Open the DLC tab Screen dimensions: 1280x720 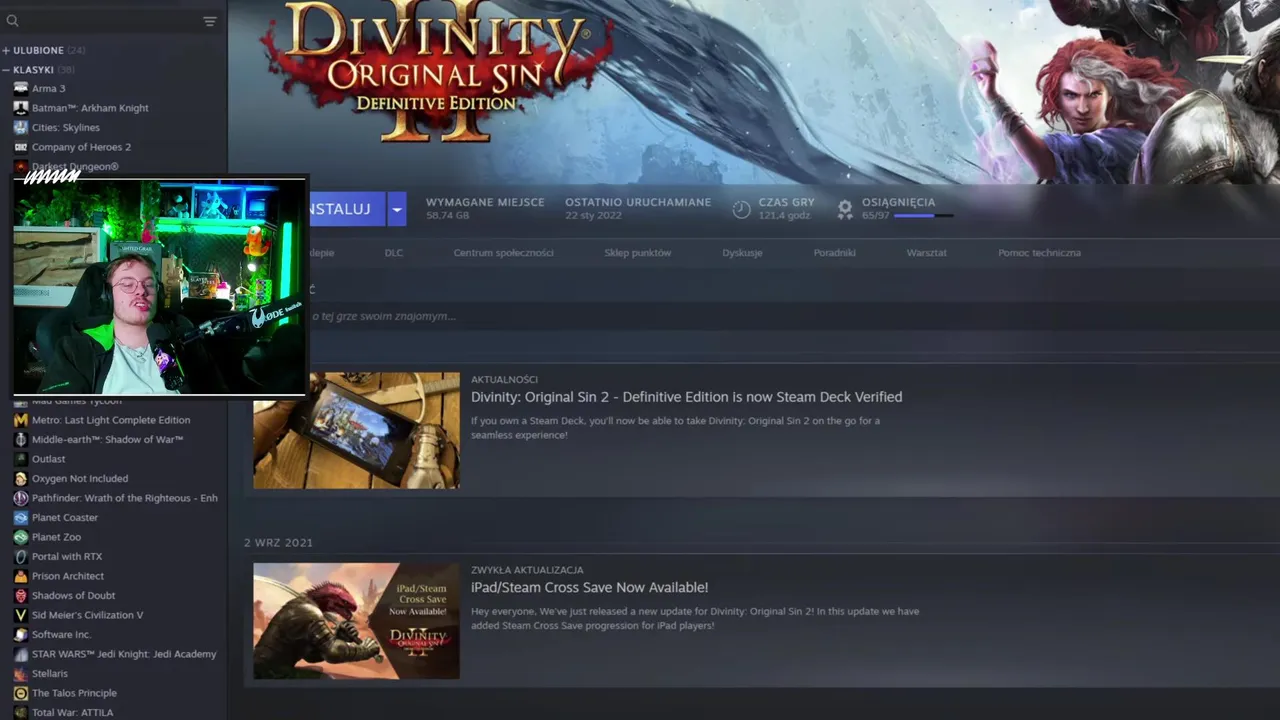(394, 253)
